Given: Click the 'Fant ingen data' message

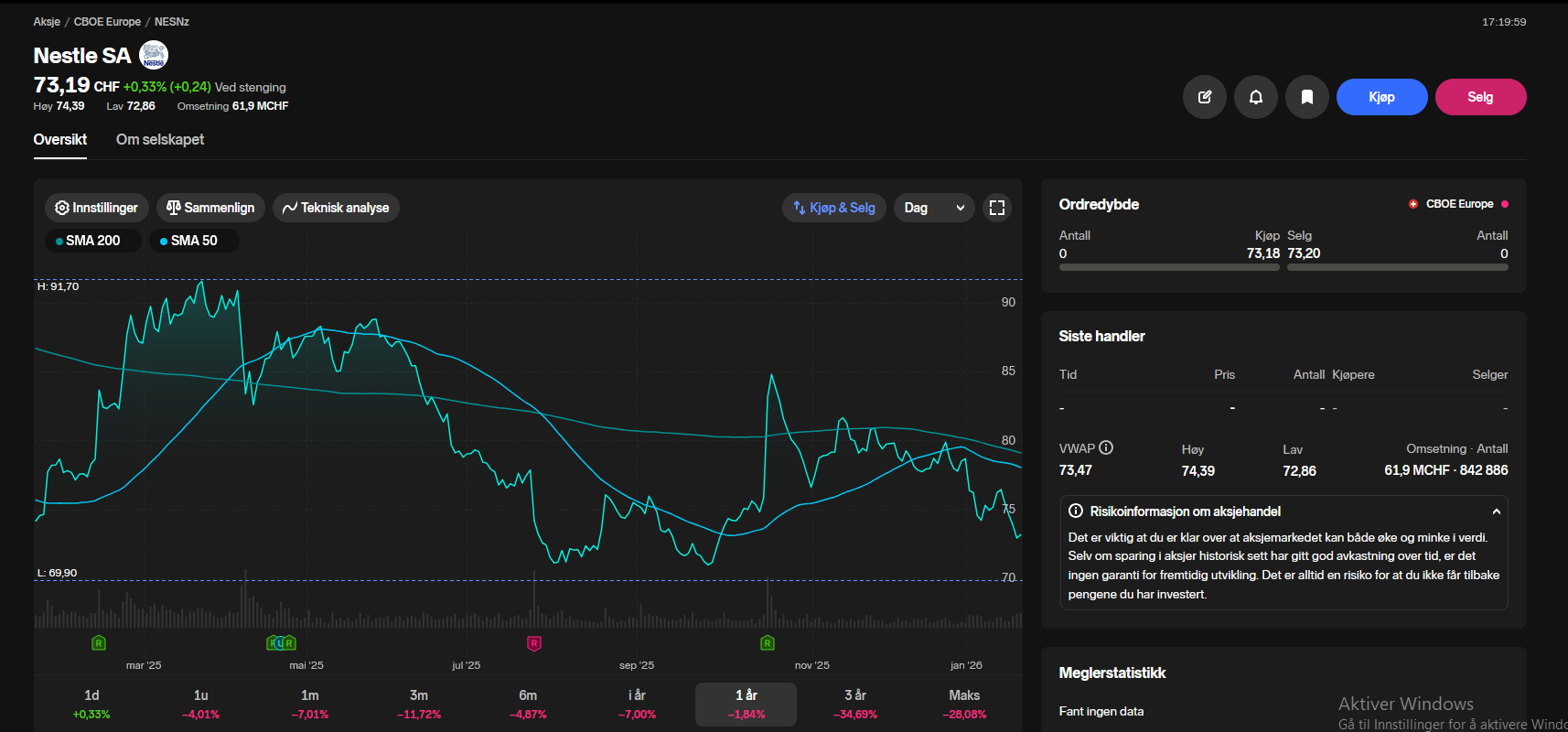Looking at the screenshot, I should (x=1101, y=712).
